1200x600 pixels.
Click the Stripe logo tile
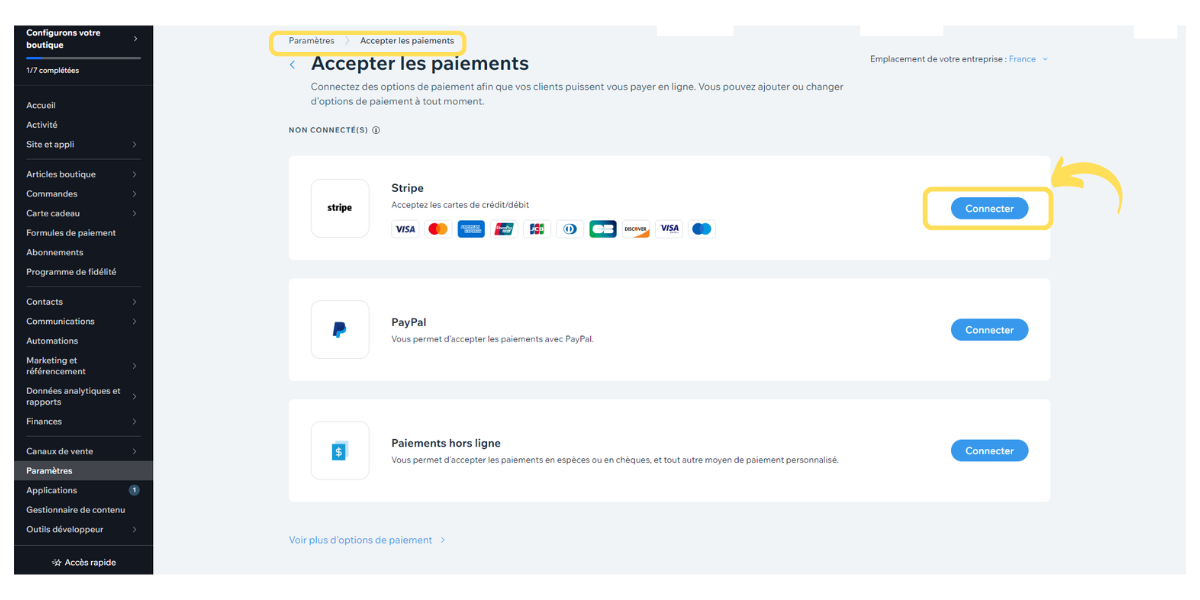tap(340, 208)
